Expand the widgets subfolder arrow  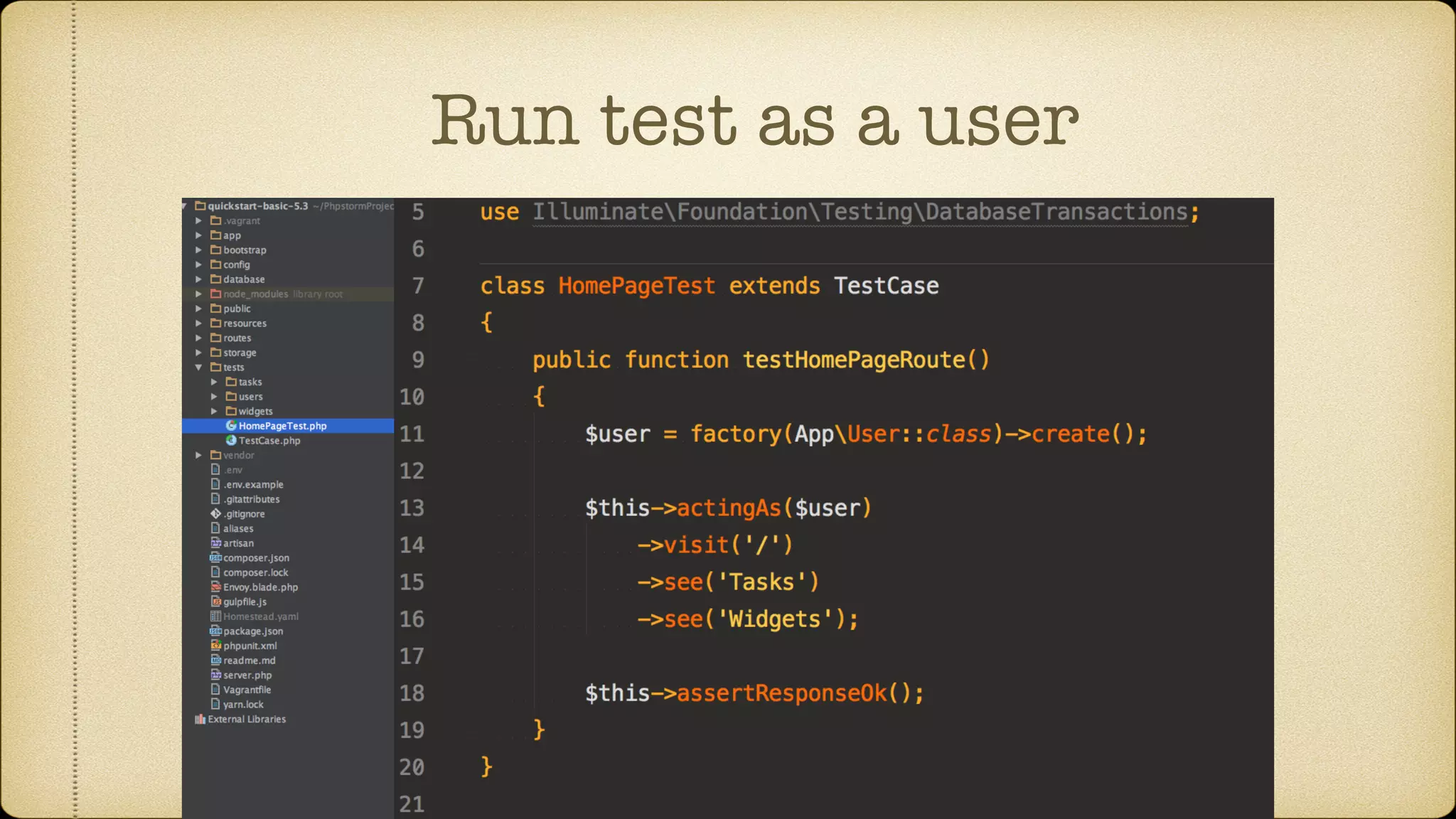[x=214, y=412]
